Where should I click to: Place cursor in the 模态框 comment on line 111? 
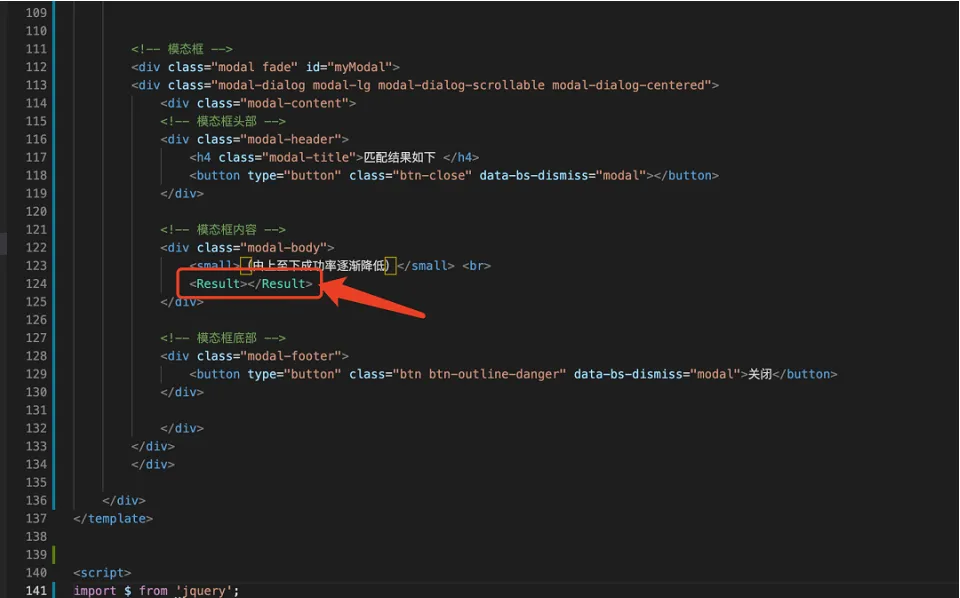(182, 49)
